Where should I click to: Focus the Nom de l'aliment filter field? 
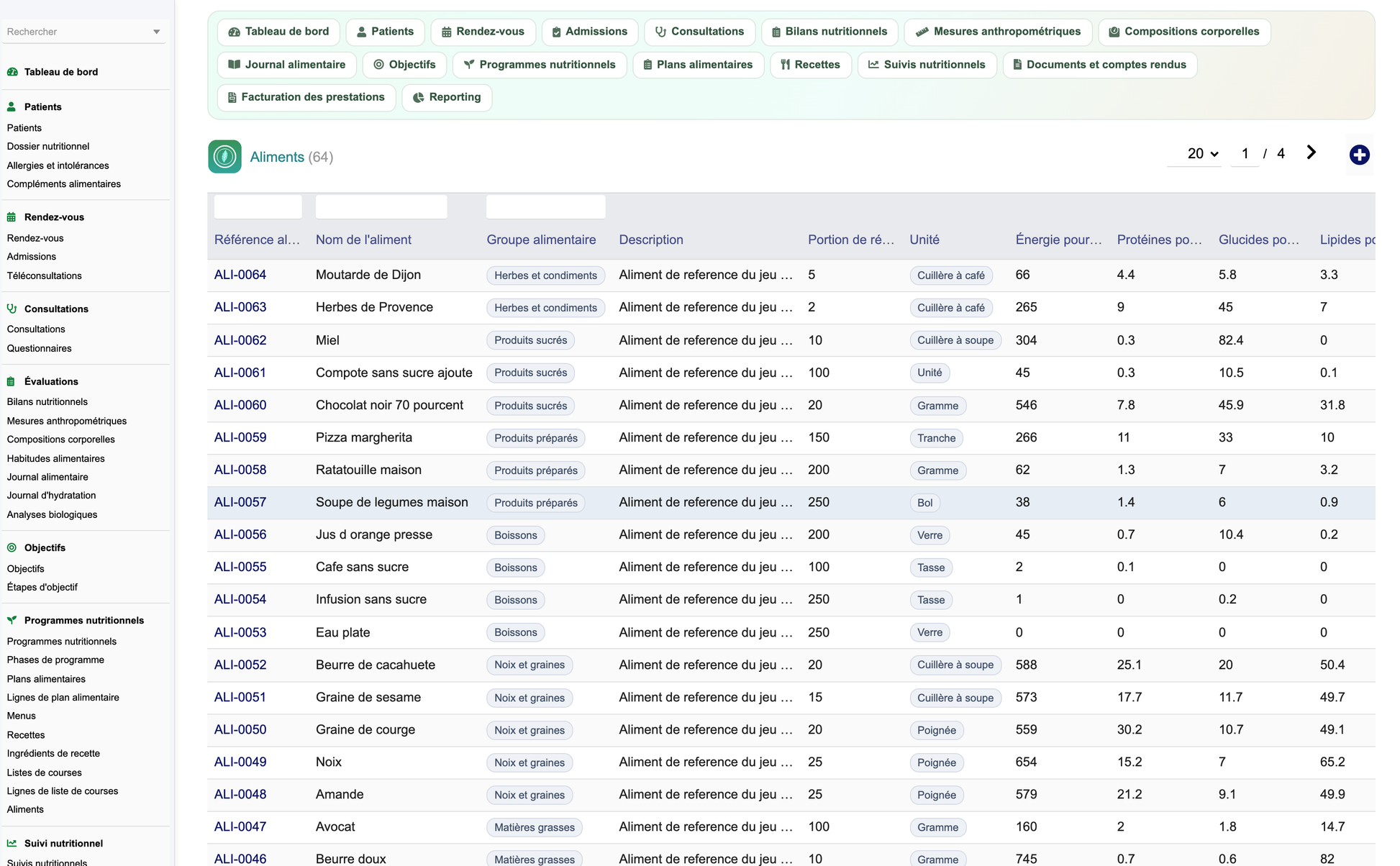[381, 207]
